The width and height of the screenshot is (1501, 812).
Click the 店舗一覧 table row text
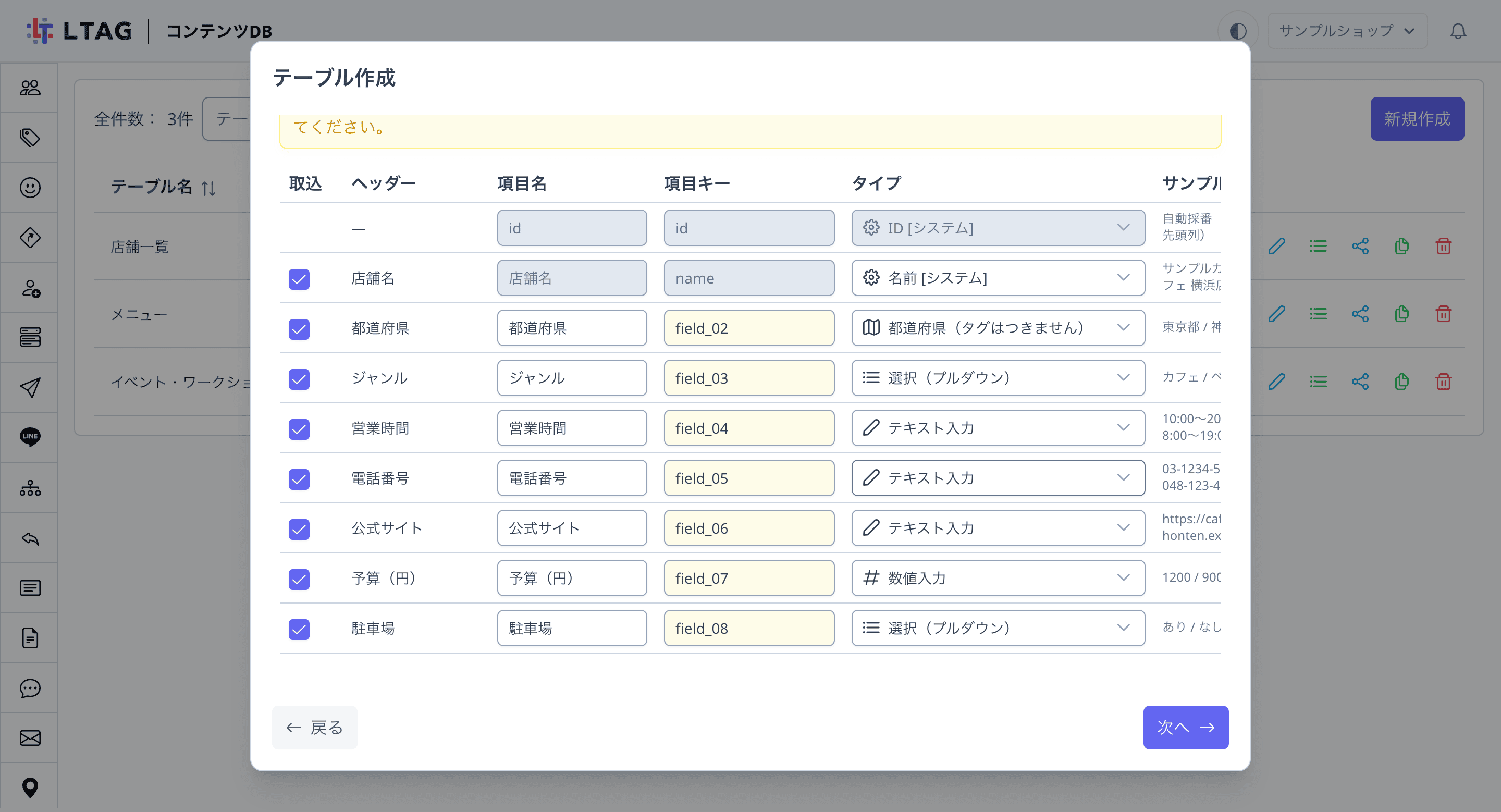[140, 247]
